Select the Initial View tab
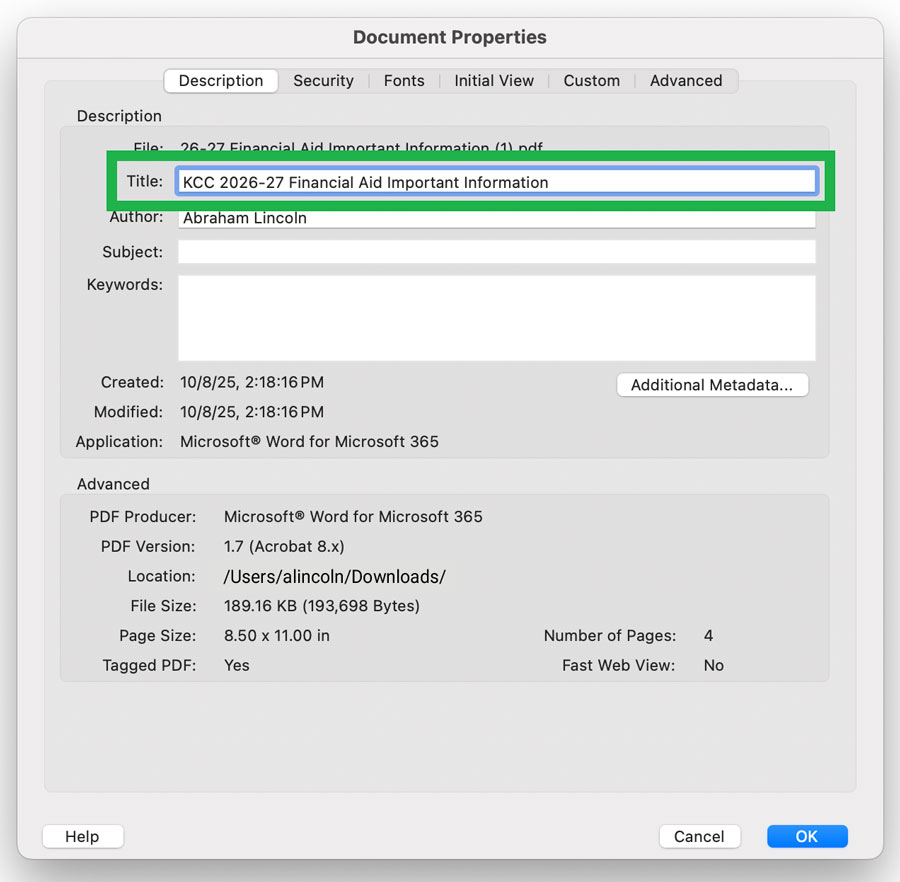Screen dimensions: 900x882 (494, 80)
